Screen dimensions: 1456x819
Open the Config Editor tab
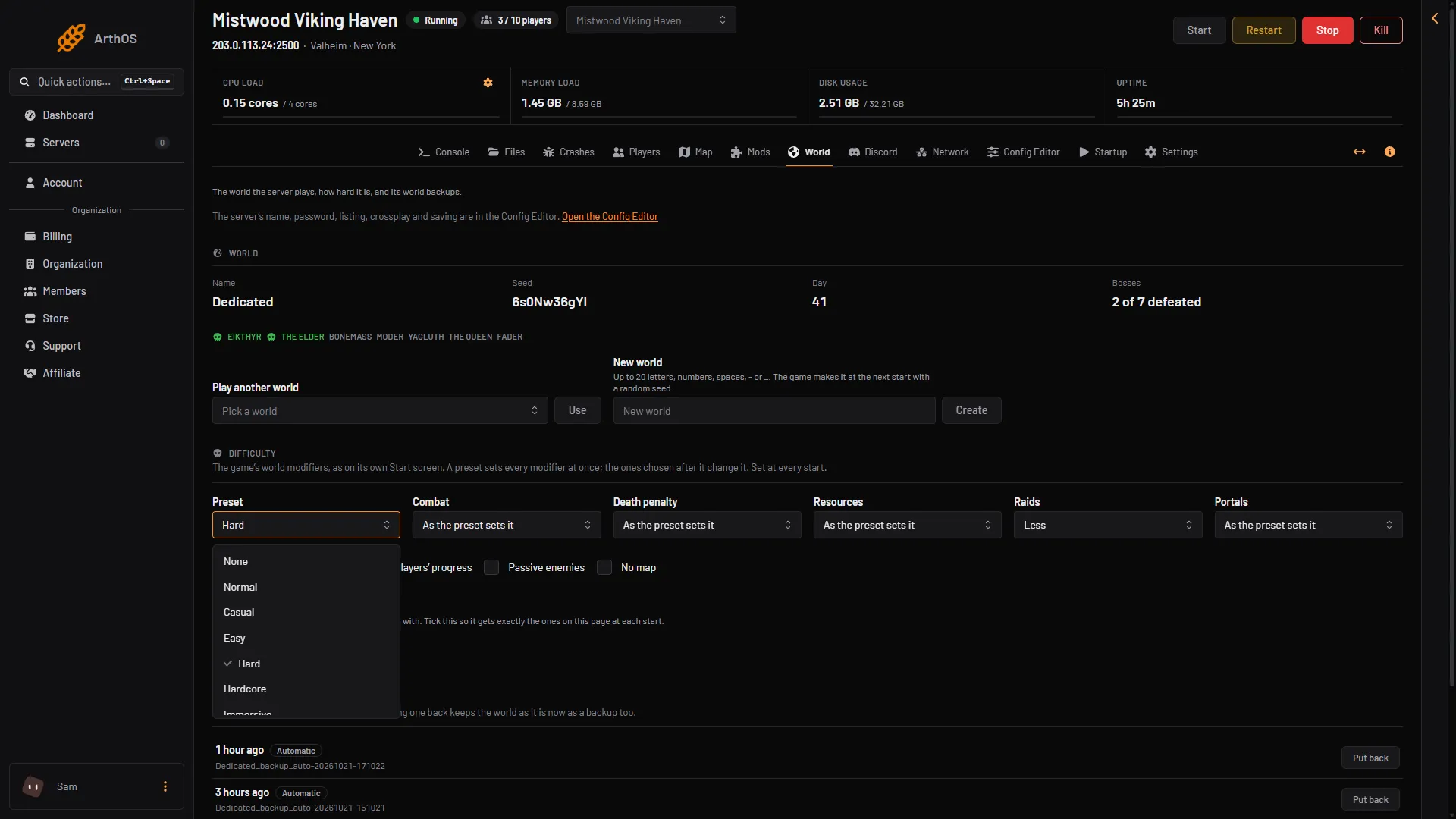tap(1023, 152)
